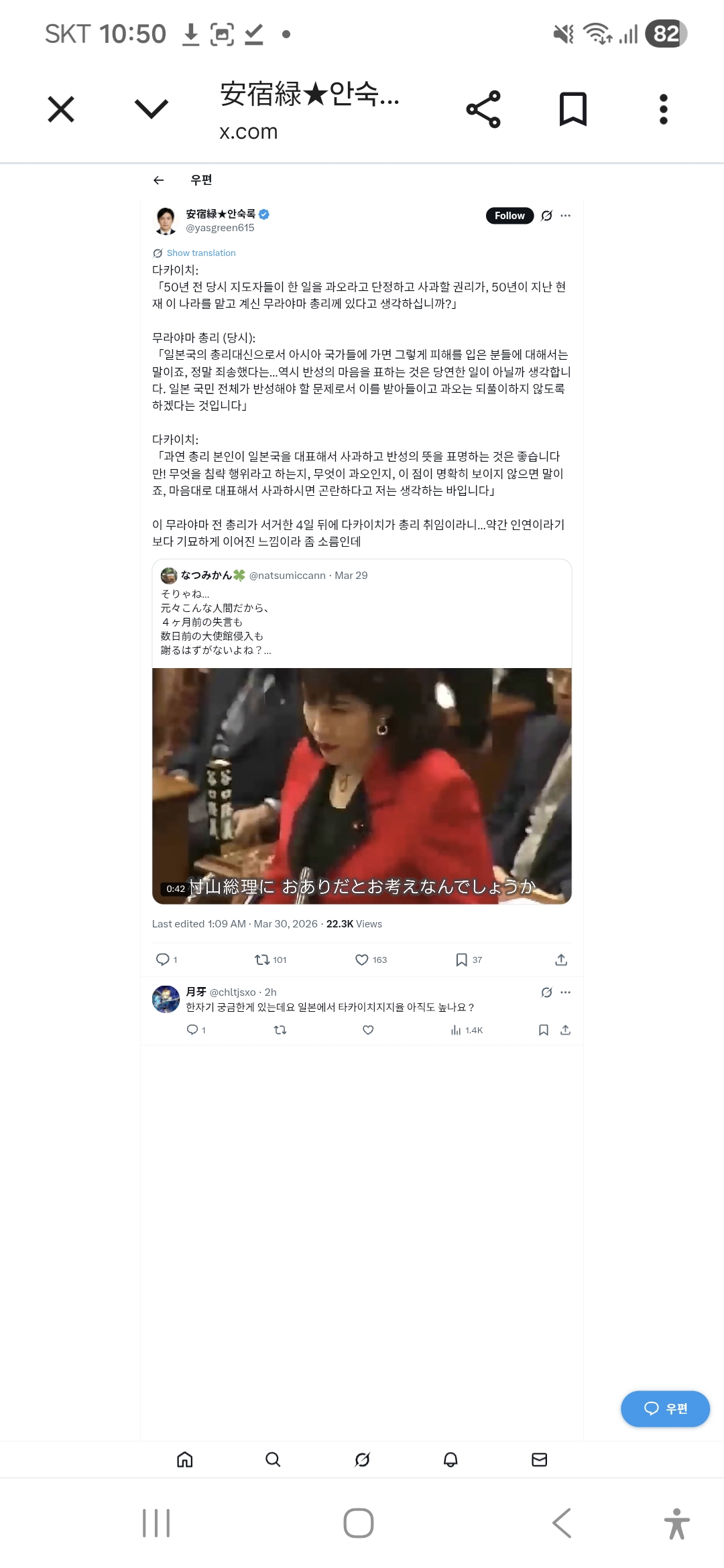This screenshot has height=1568, width=724.
Task: Click Show translation link
Action: 201,253
